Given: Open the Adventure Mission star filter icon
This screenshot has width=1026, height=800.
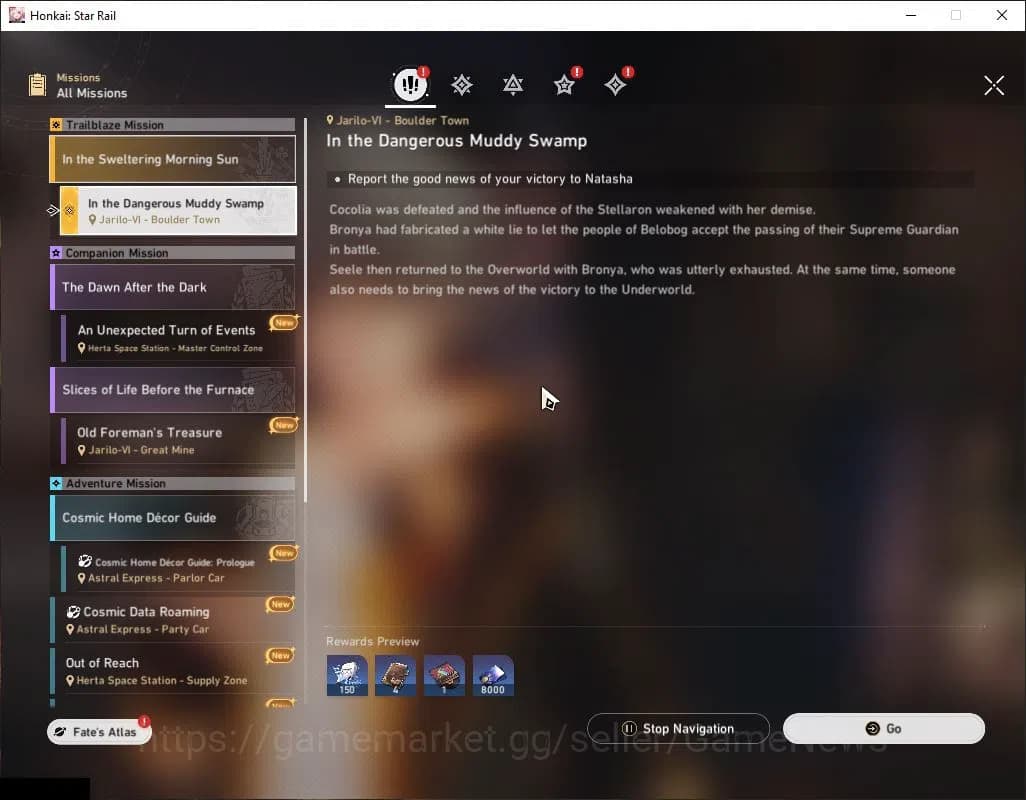Looking at the screenshot, I should tap(564, 85).
